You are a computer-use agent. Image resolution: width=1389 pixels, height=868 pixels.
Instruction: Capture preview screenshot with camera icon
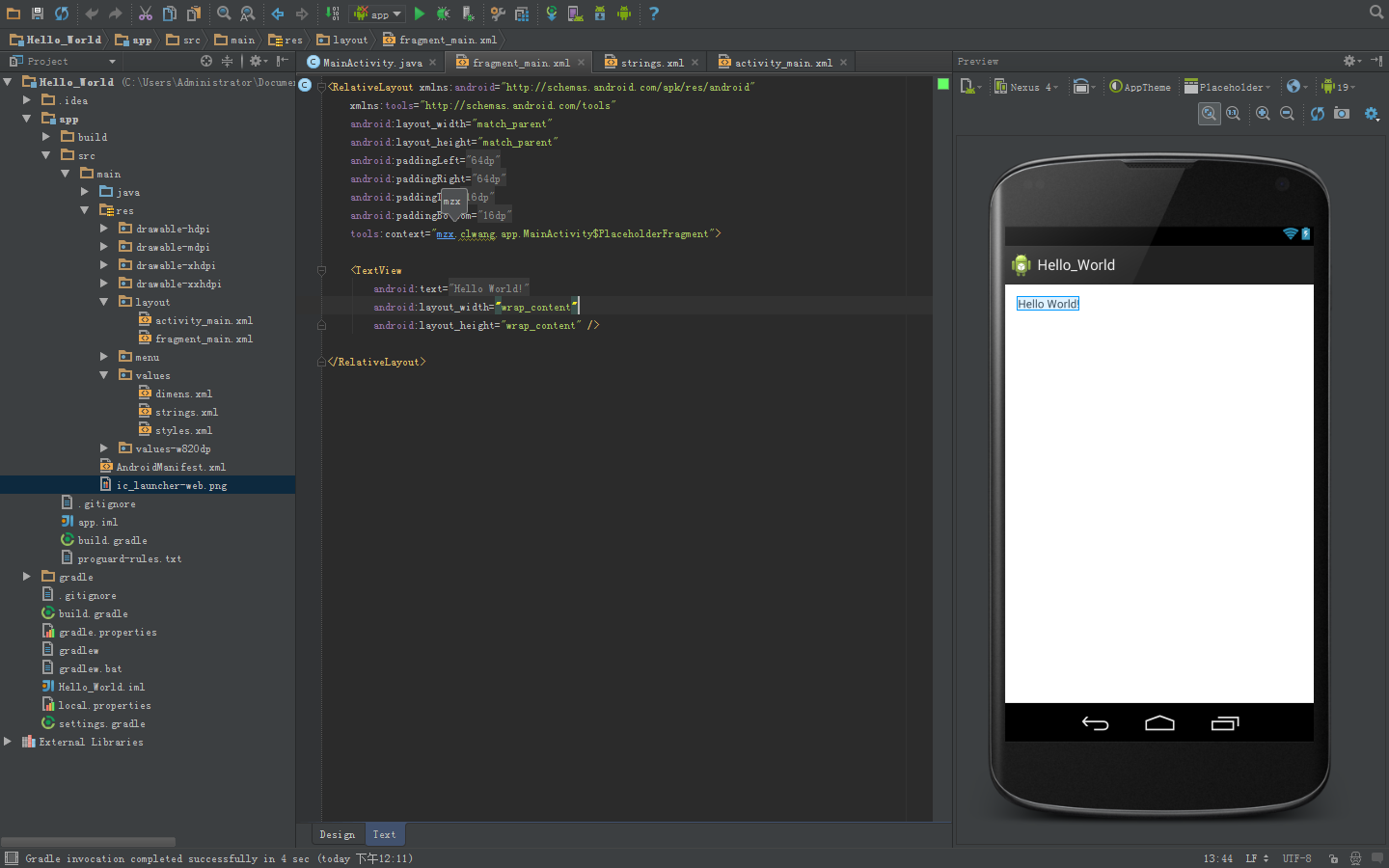1342,114
